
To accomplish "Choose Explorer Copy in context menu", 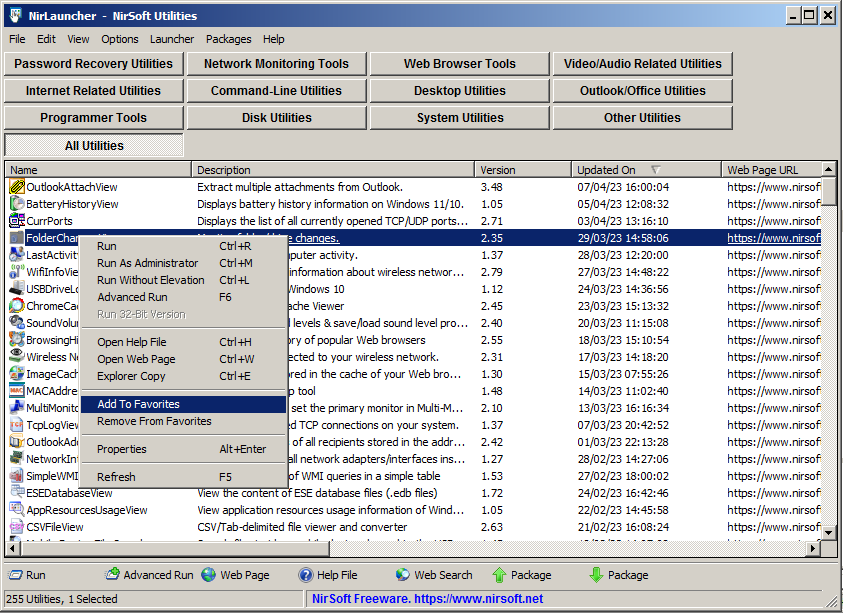I will 183,376.
